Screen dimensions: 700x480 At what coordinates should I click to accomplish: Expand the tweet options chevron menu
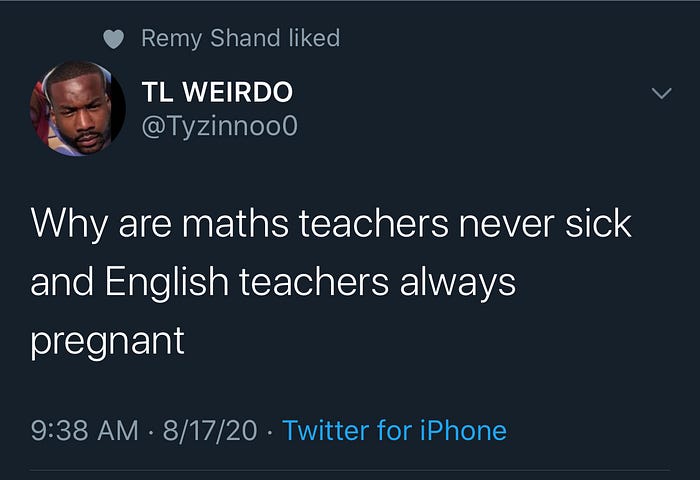(x=661, y=93)
